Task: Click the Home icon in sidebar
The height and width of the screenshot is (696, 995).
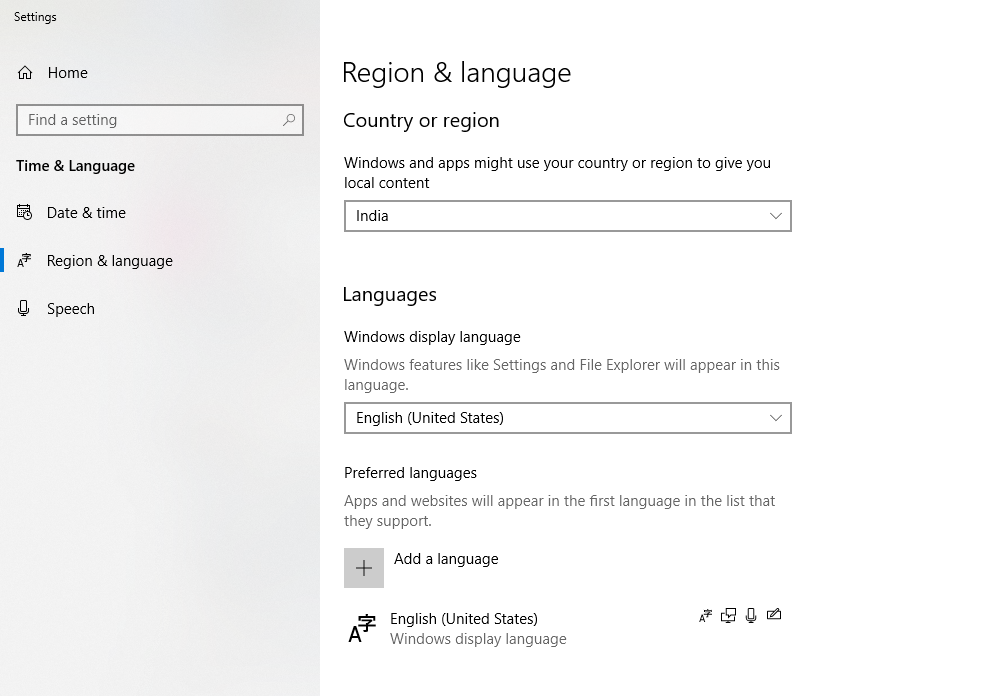Action: [25, 73]
